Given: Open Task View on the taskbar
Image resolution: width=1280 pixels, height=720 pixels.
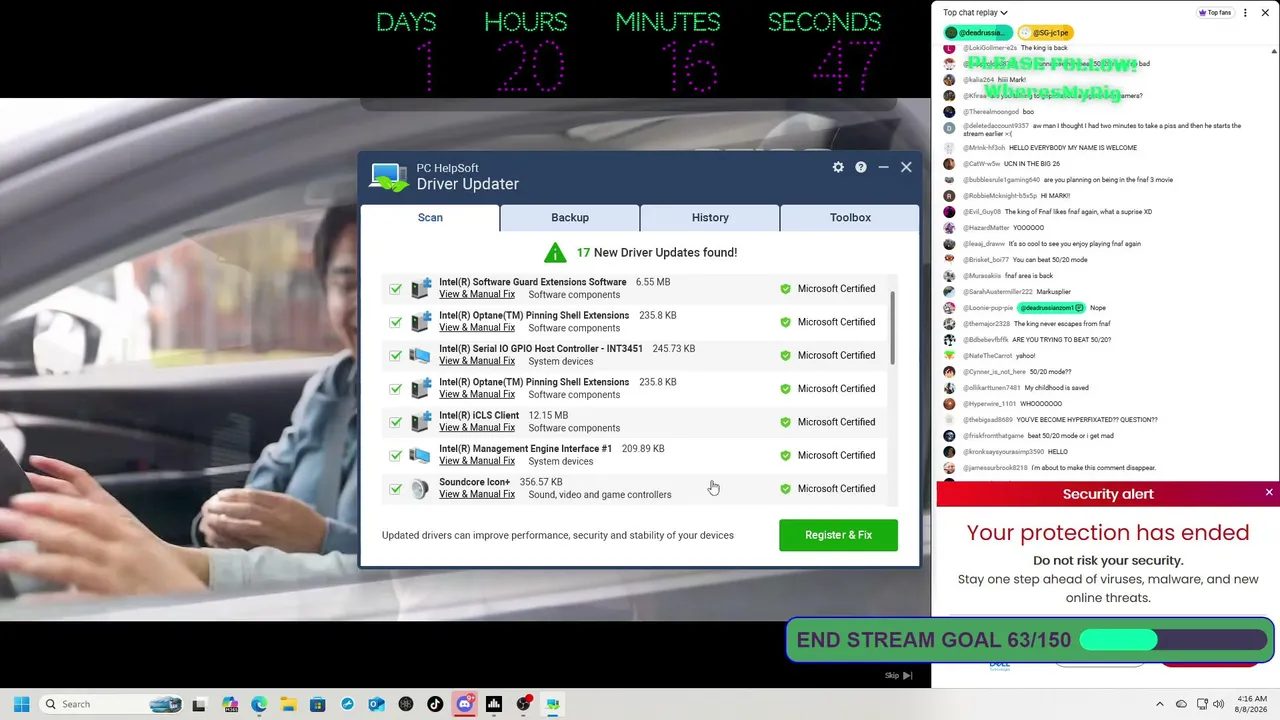Looking at the screenshot, I should 199,704.
